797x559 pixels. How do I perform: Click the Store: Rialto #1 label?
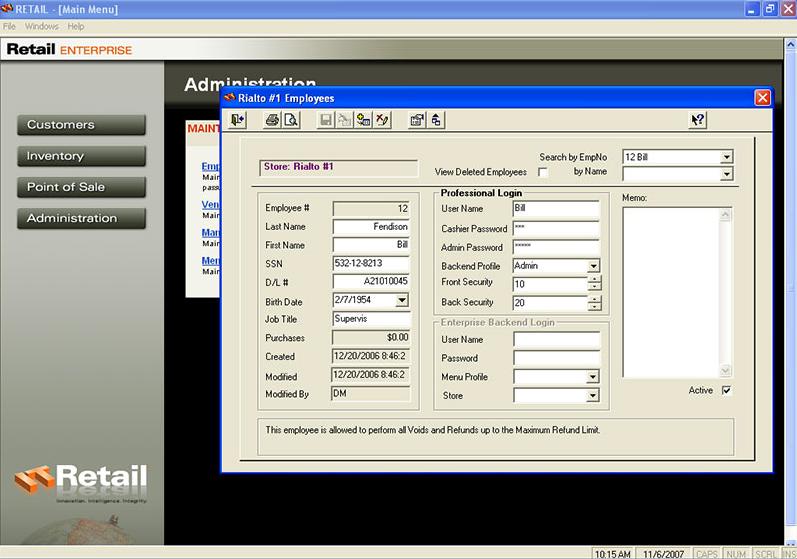click(x=298, y=167)
